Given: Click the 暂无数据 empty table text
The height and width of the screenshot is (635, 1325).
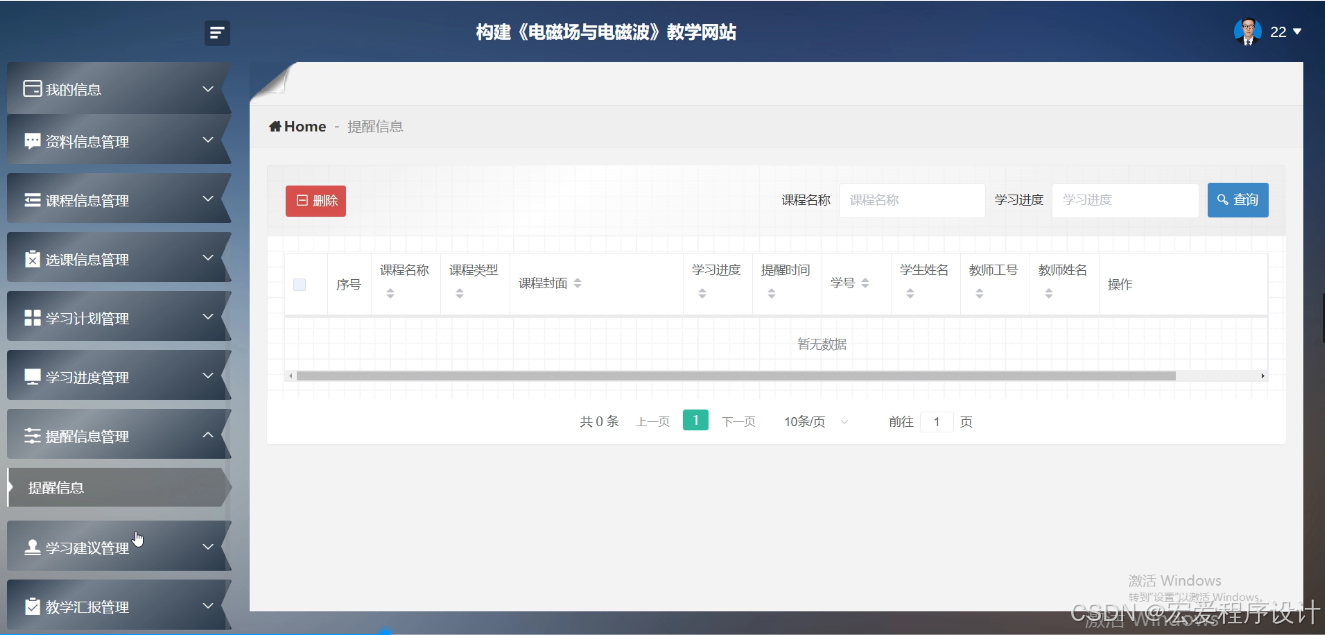Looking at the screenshot, I should coord(822,344).
